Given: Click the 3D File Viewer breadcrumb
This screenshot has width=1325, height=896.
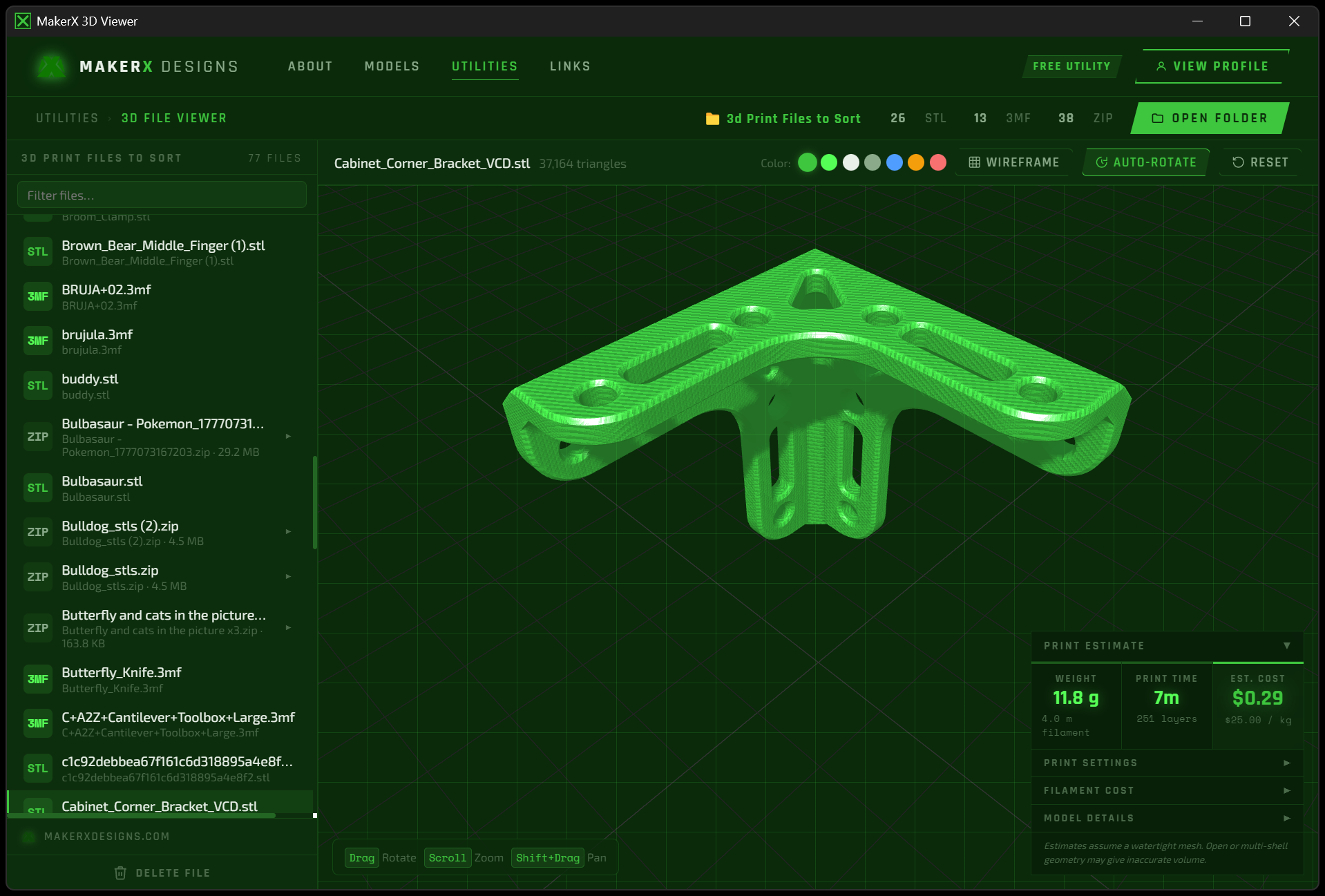Looking at the screenshot, I should click(x=174, y=118).
